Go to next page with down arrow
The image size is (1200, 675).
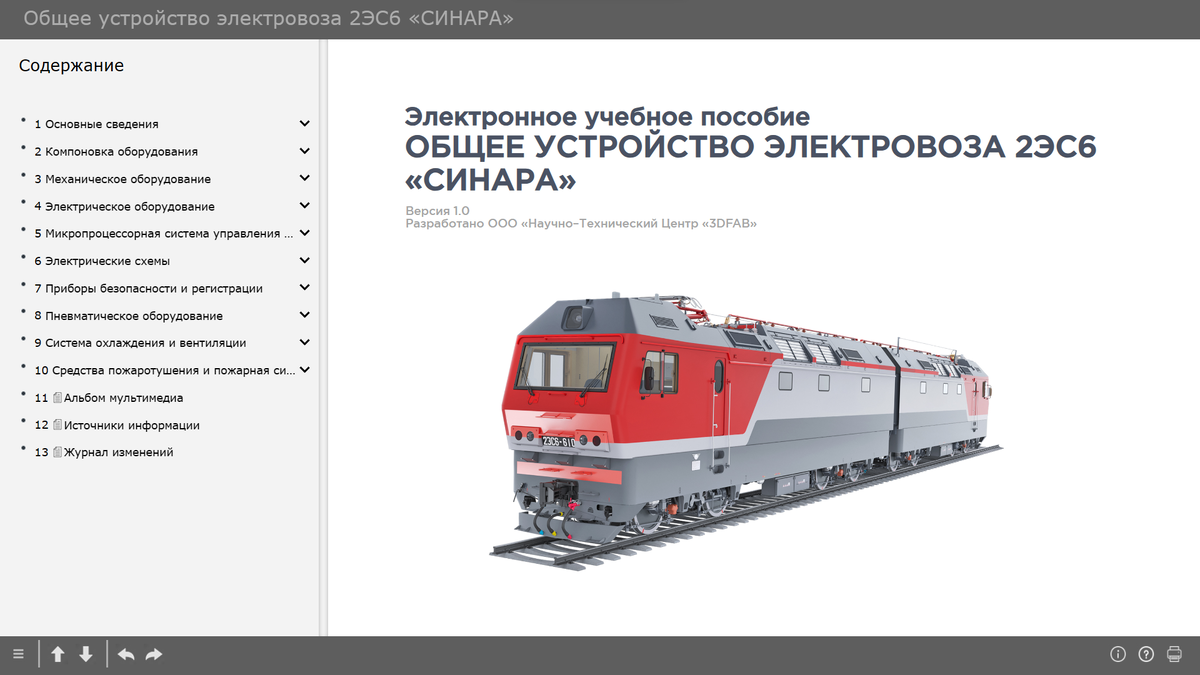tap(86, 654)
